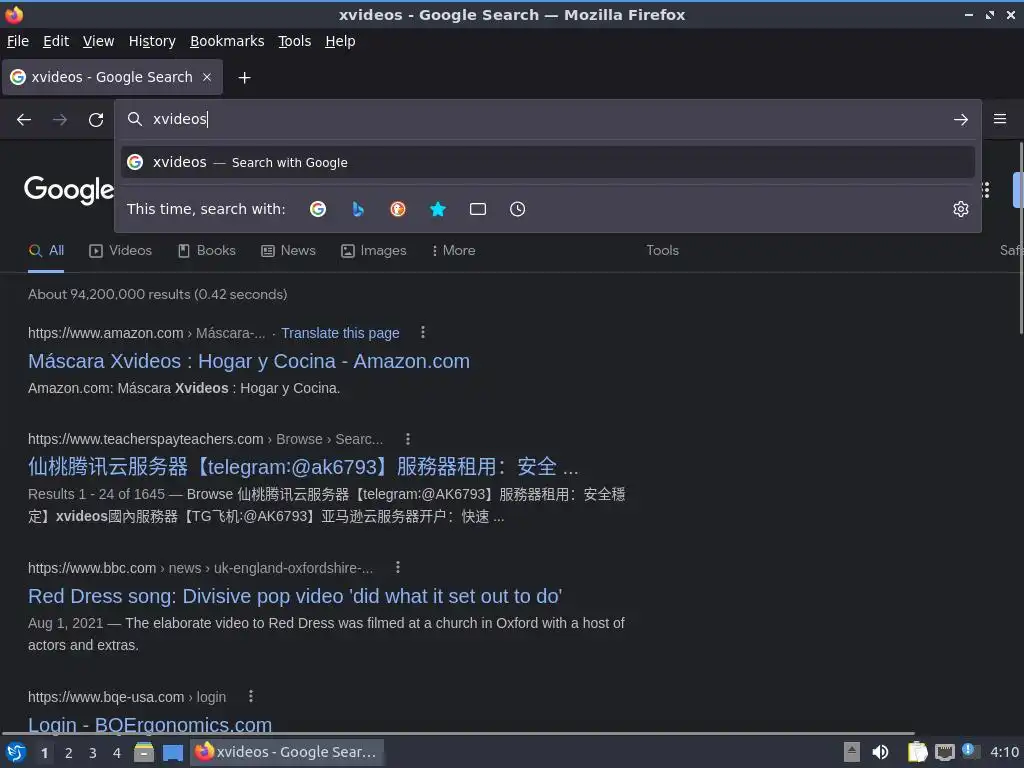Click the vertical page scrollbar

coord(1020,238)
